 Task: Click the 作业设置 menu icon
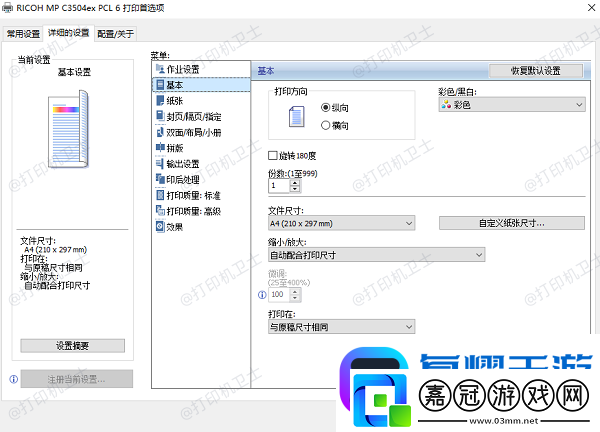pos(160,69)
